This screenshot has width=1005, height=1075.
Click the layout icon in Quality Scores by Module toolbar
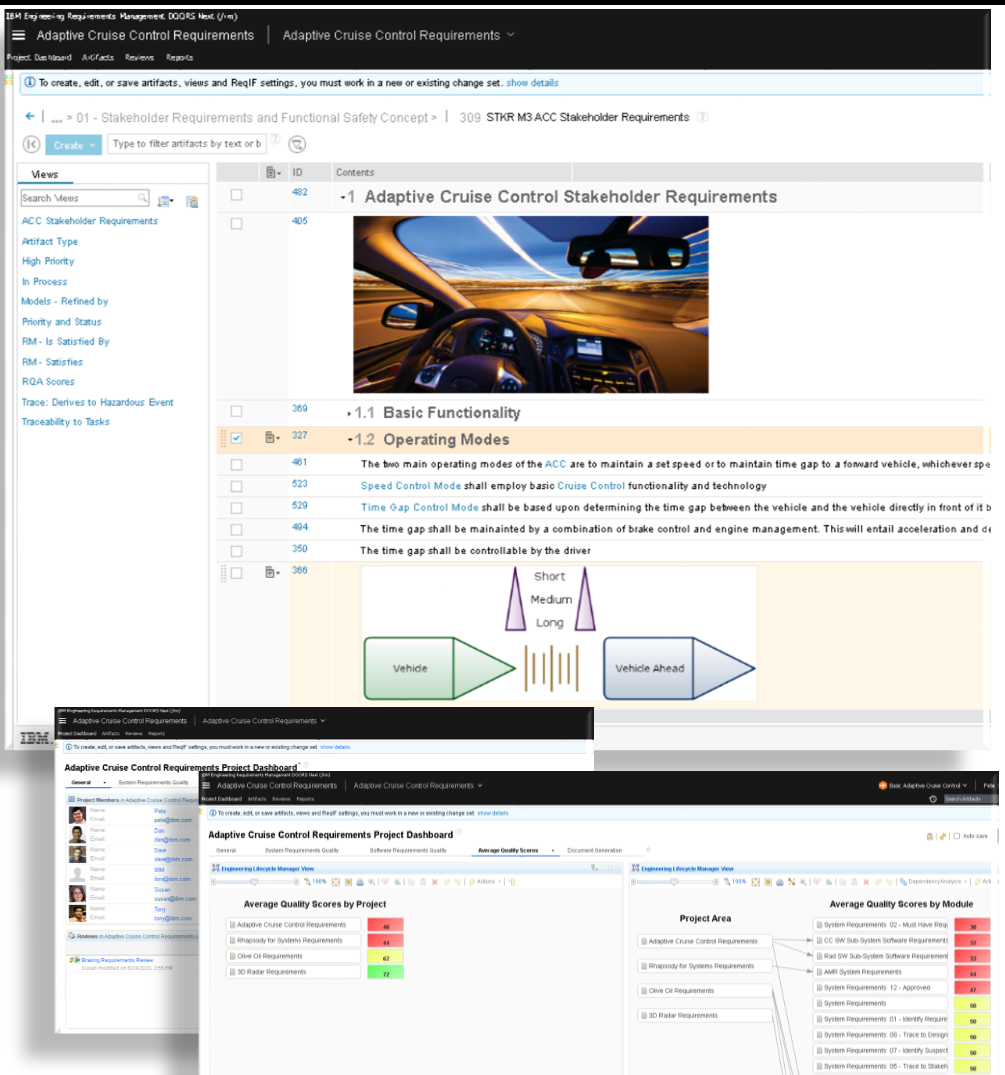coord(791,882)
